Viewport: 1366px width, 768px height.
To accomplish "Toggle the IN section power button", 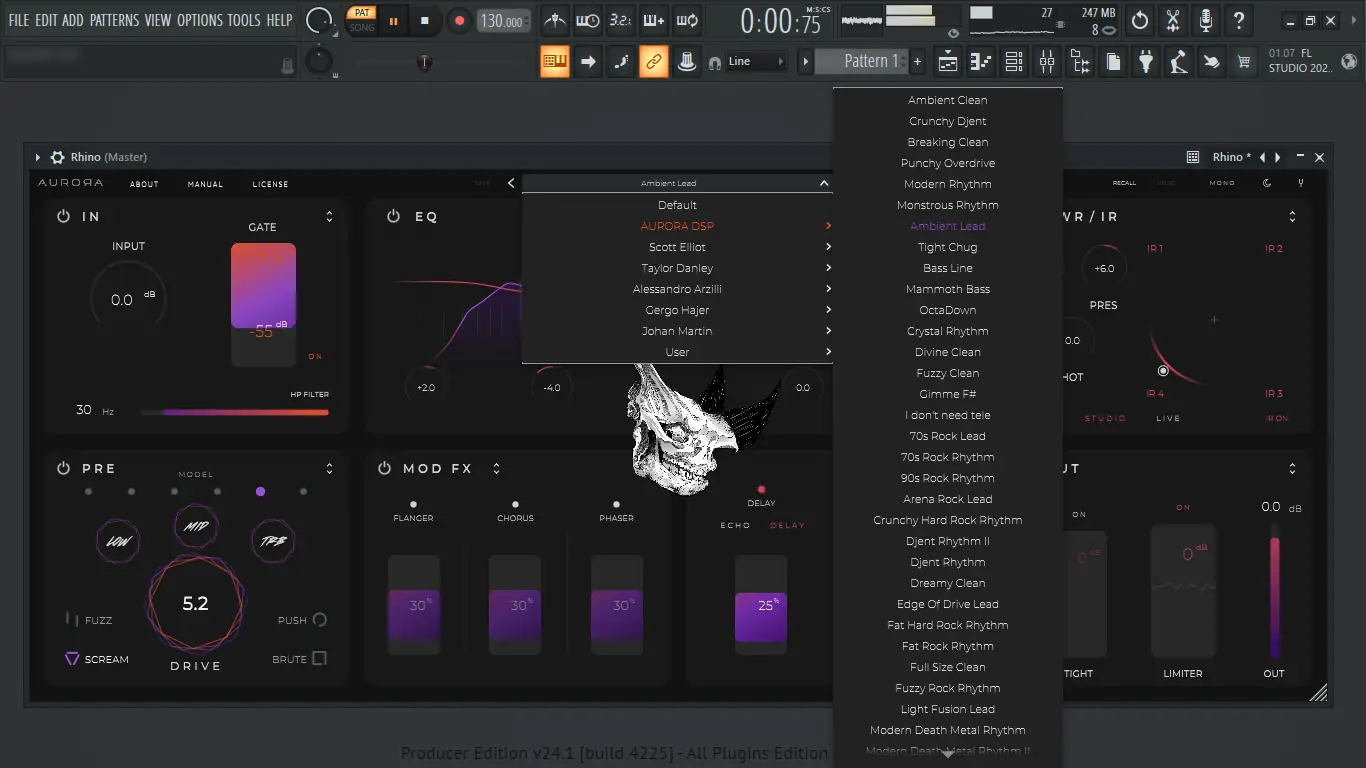I will [x=63, y=216].
